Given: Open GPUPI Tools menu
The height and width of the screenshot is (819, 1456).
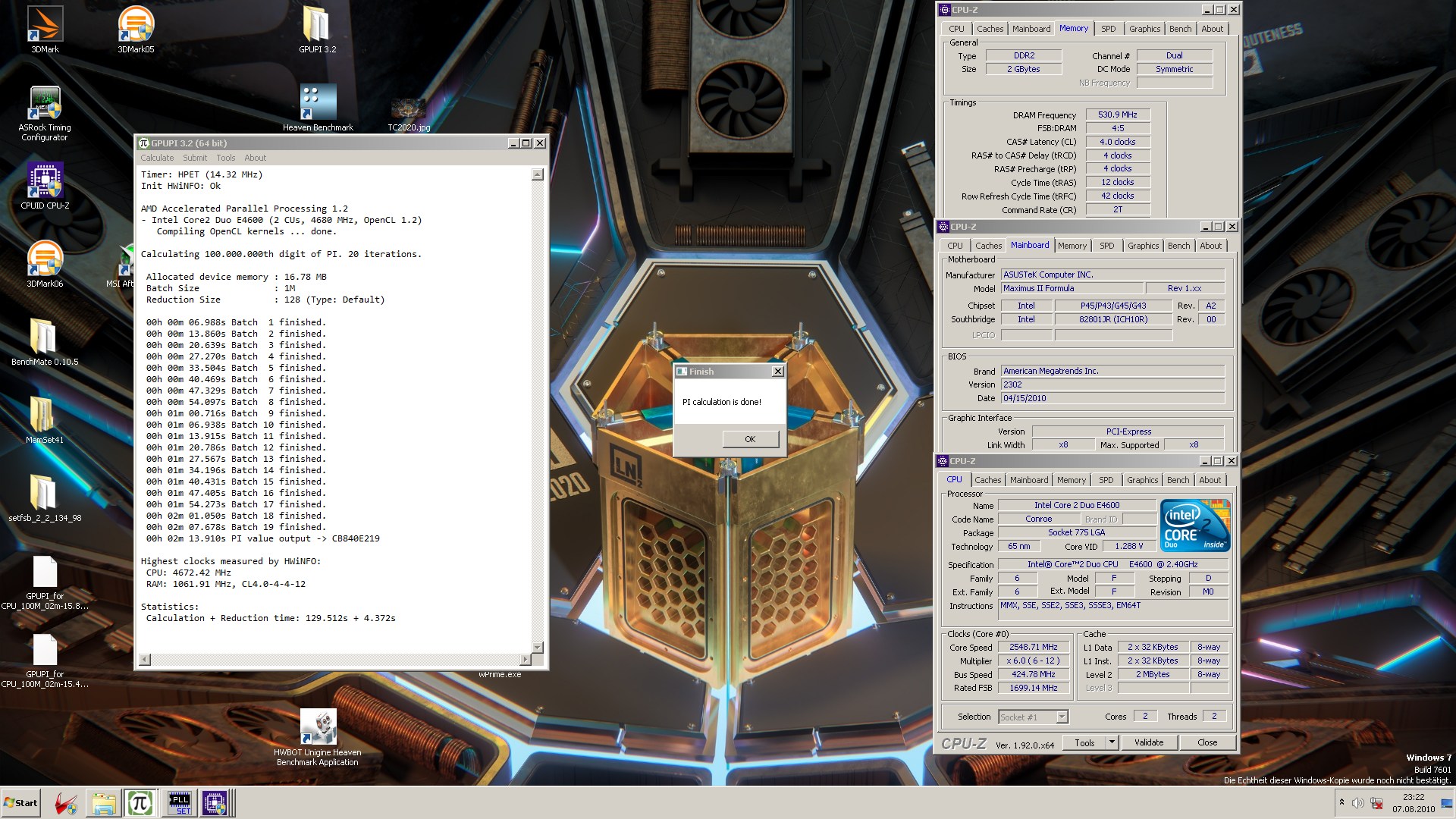Looking at the screenshot, I should coord(225,158).
